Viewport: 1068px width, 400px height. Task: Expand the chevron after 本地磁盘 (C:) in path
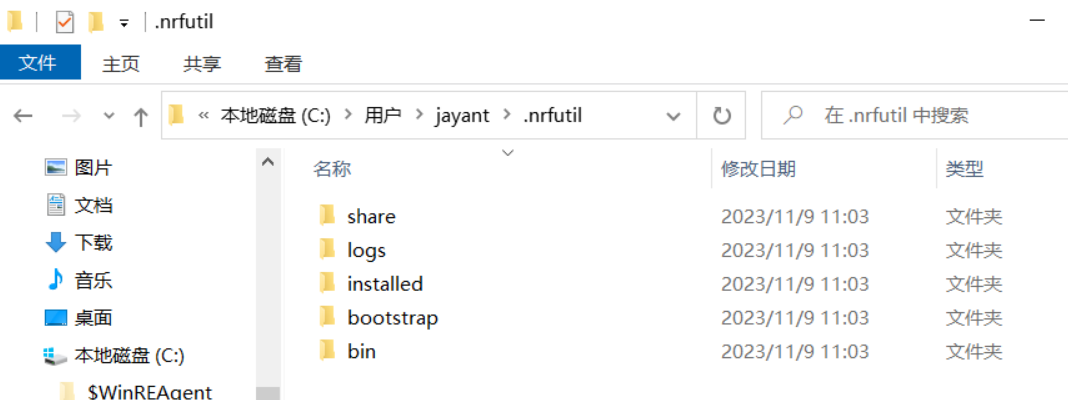(348, 115)
